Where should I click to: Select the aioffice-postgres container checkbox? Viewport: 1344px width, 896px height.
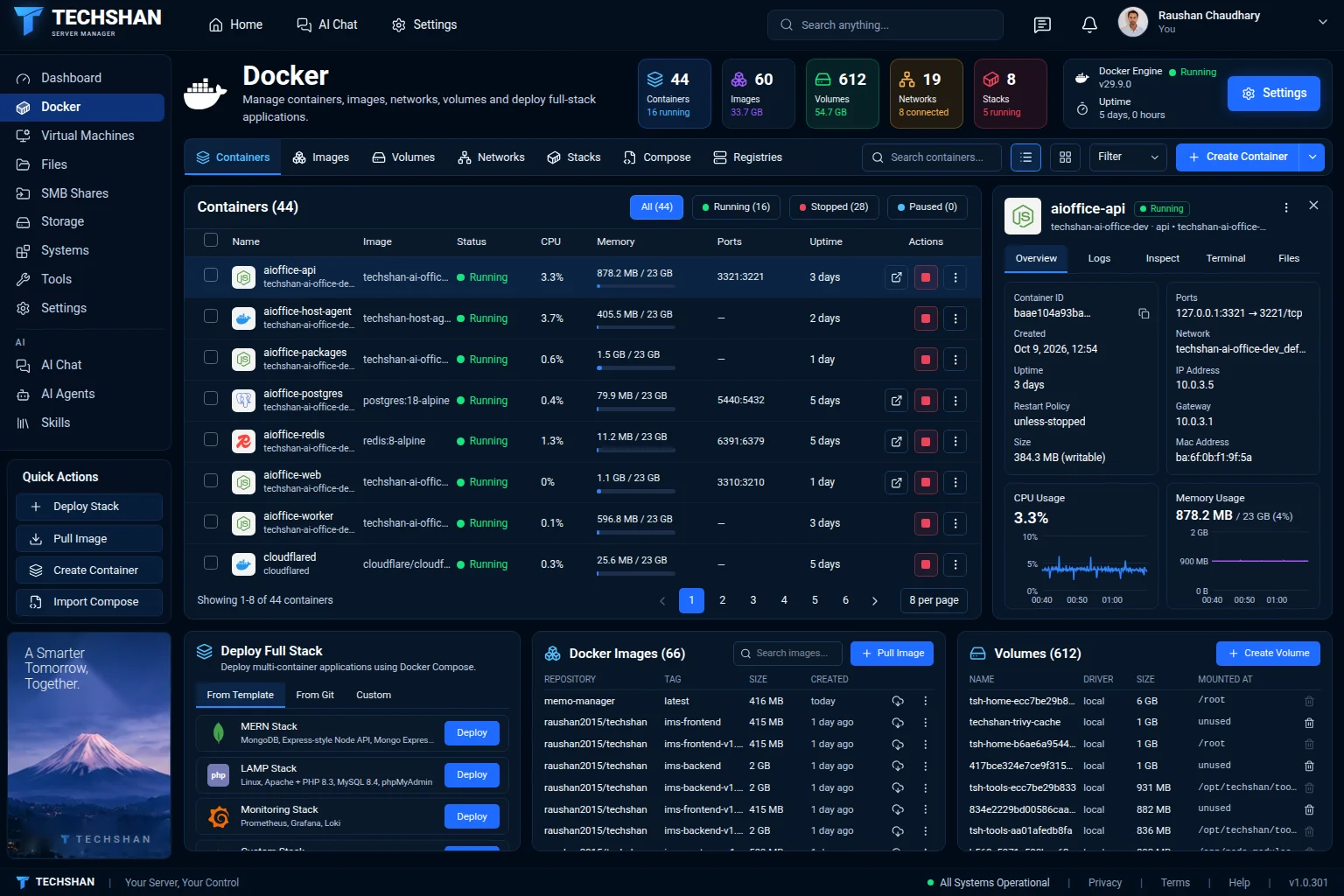pos(211,398)
